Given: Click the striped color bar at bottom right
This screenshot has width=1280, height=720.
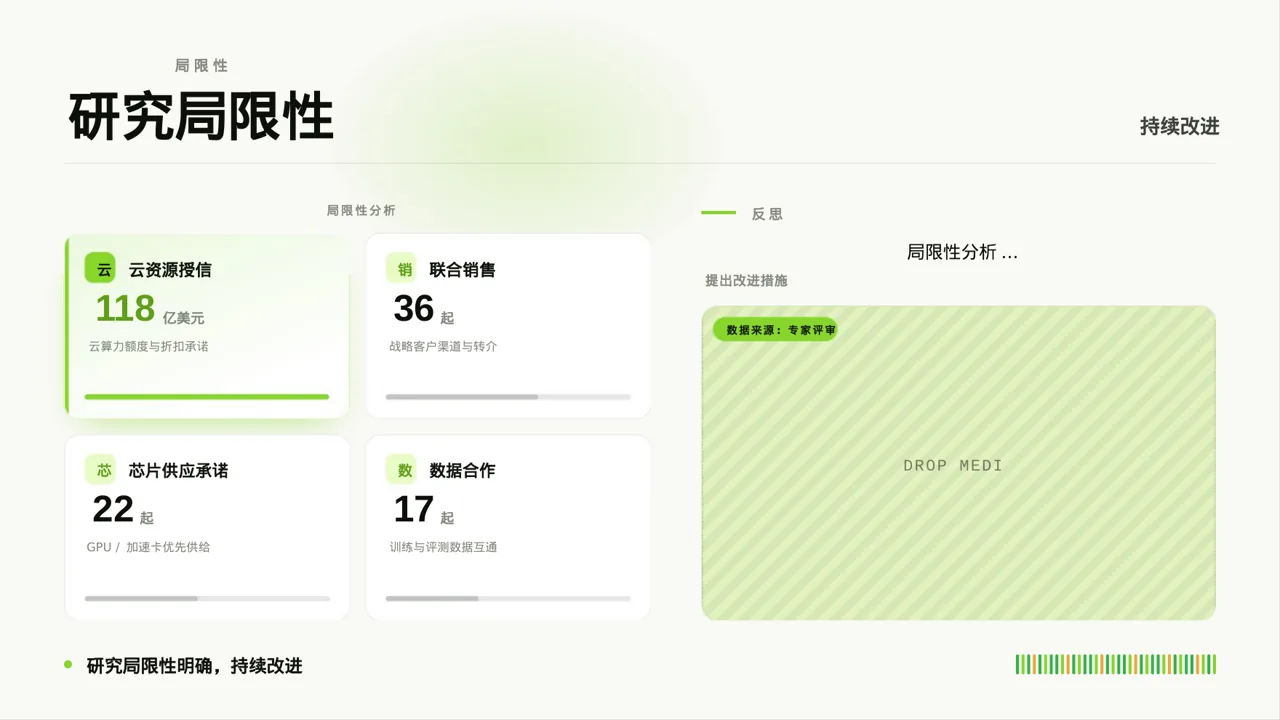Looking at the screenshot, I should click(x=1116, y=664).
